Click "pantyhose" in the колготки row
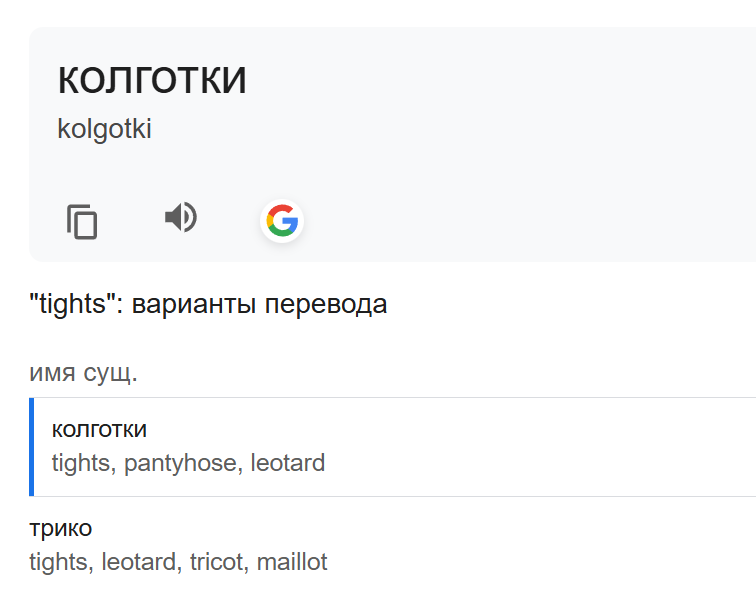This screenshot has height=591, width=756. (180, 463)
